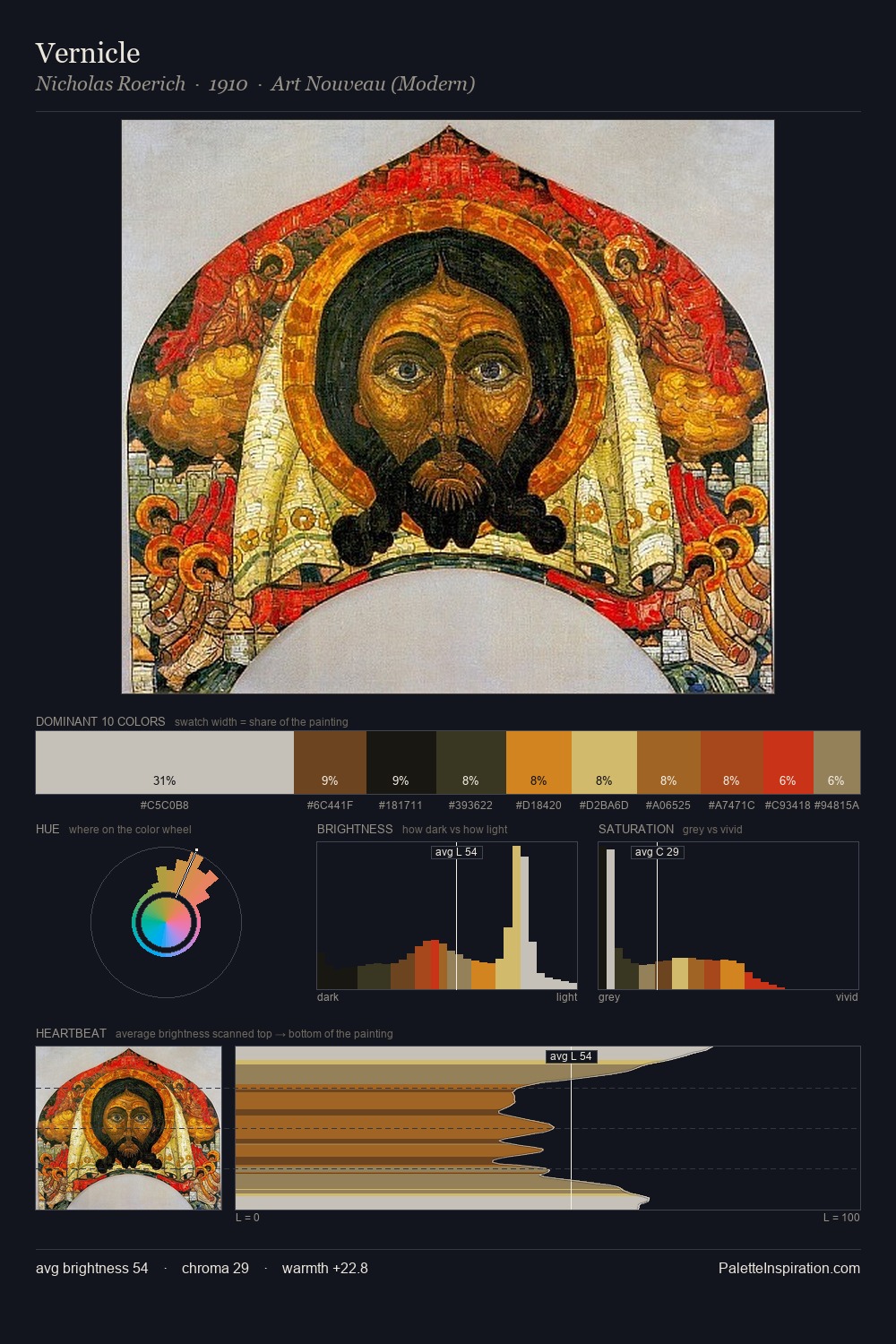Select the #6C441F brown swatch
Viewport: 896px width, 1344px height.
pyautogui.click(x=330, y=762)
